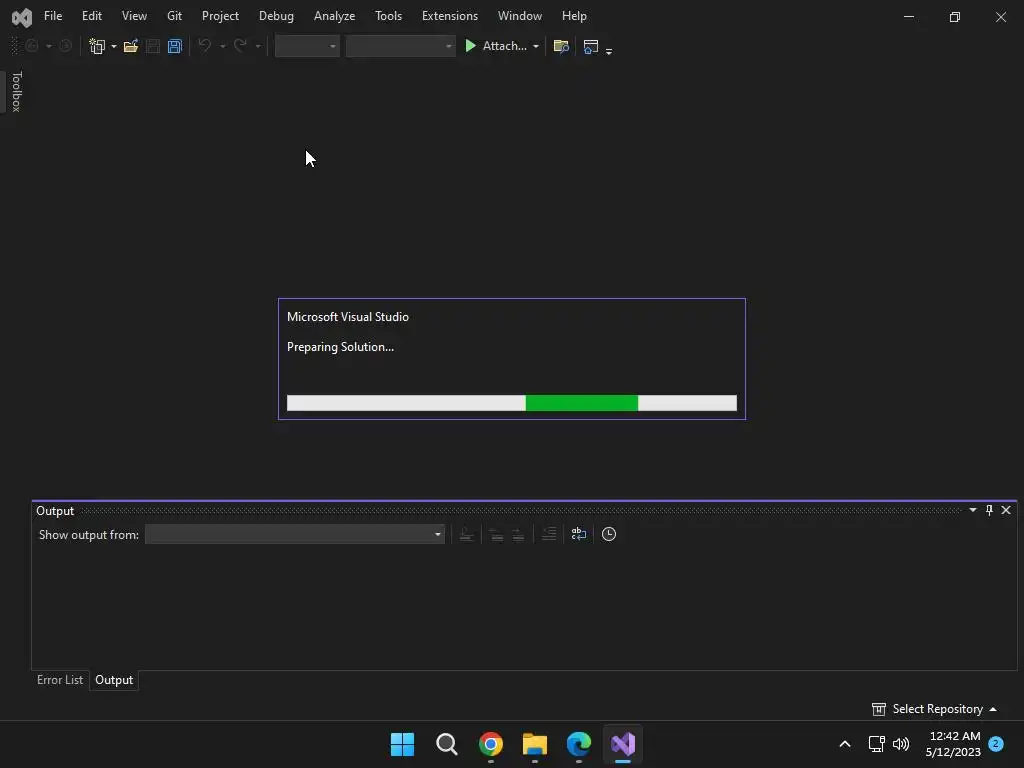Screen dimensions: 1024x768
Task: Open the Help menu
Action: click(x=574, y=16)
